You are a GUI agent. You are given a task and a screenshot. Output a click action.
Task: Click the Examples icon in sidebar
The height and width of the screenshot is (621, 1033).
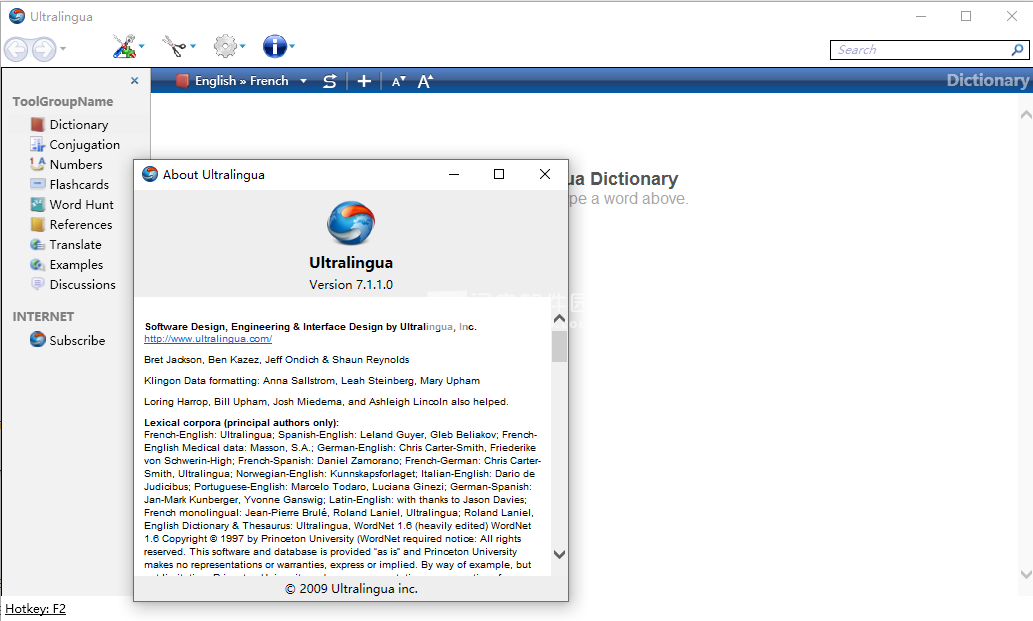(38, 265)
